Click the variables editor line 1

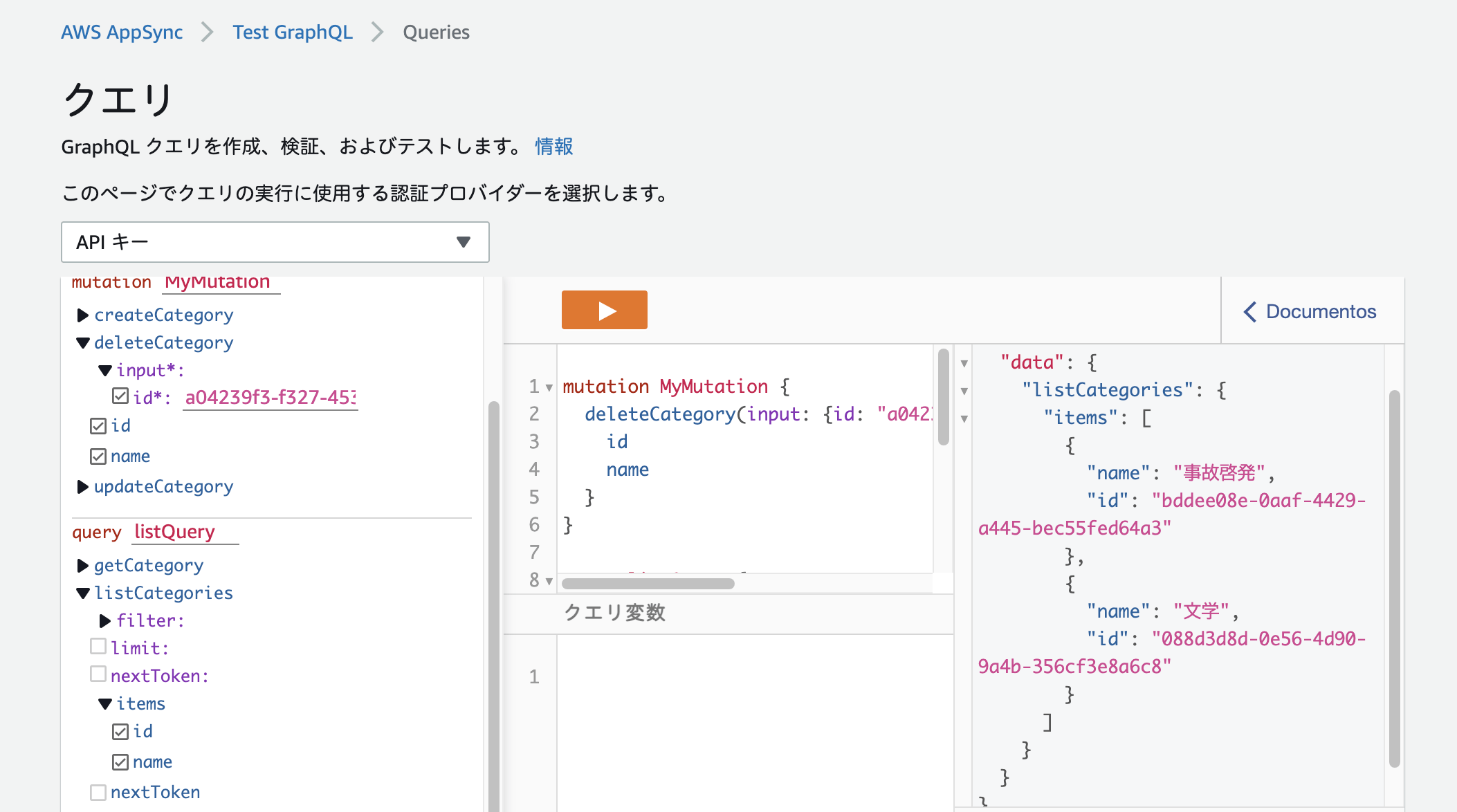click(x=755, y=676)
